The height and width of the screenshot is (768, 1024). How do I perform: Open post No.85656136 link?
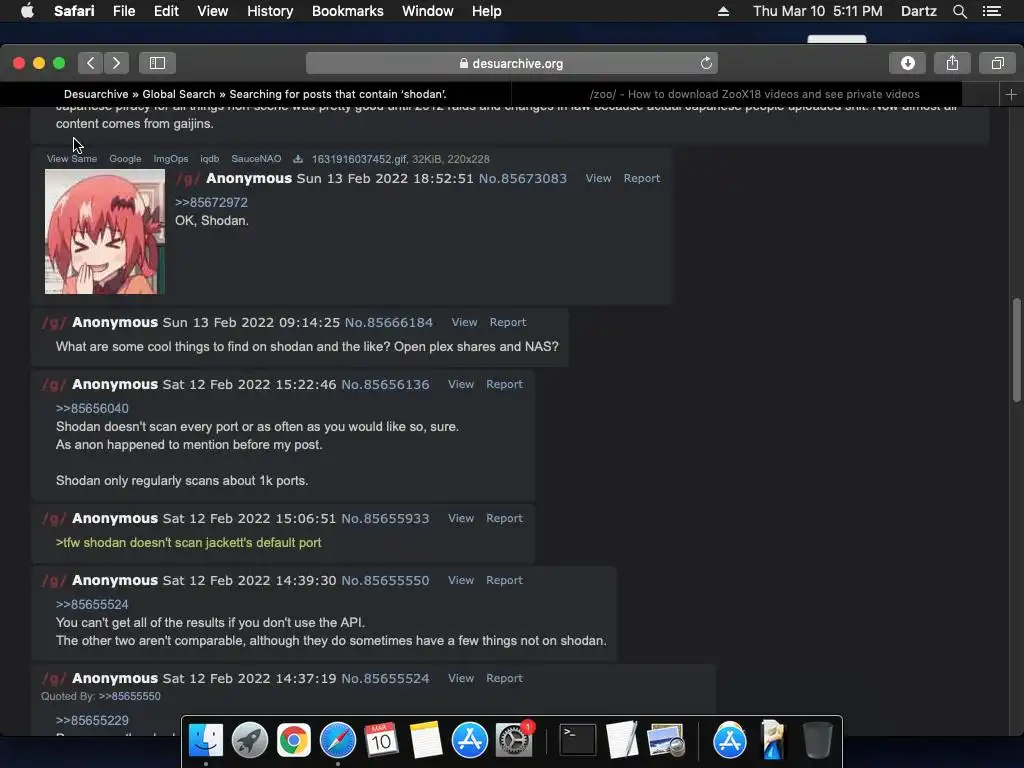point(385,384)
